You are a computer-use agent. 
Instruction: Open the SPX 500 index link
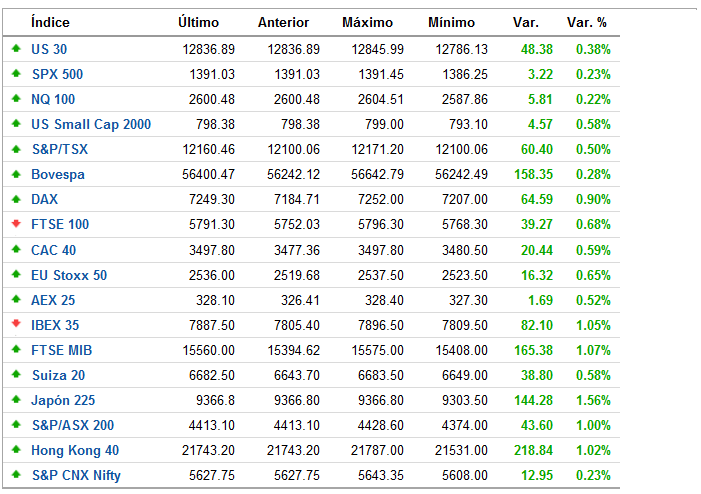(x=57, y=74)
